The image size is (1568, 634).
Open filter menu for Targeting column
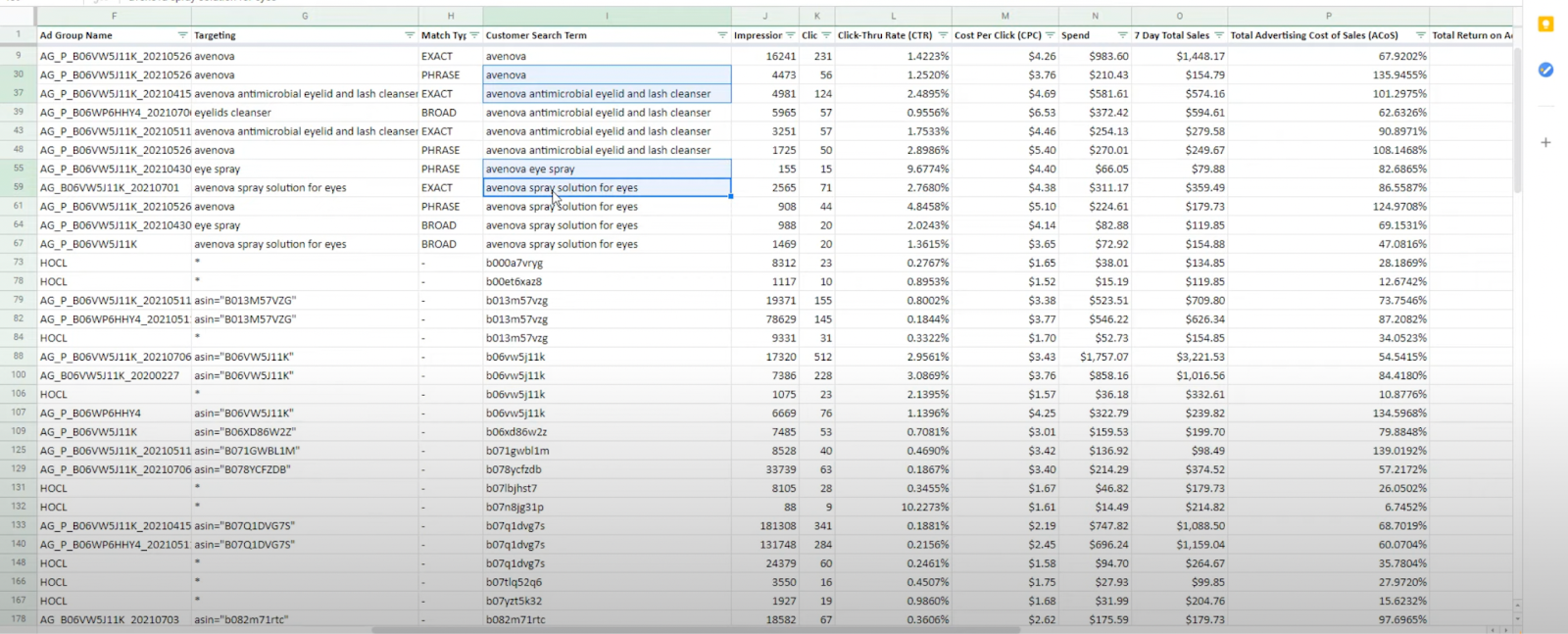pyautogui.click(x=410, y=35)
